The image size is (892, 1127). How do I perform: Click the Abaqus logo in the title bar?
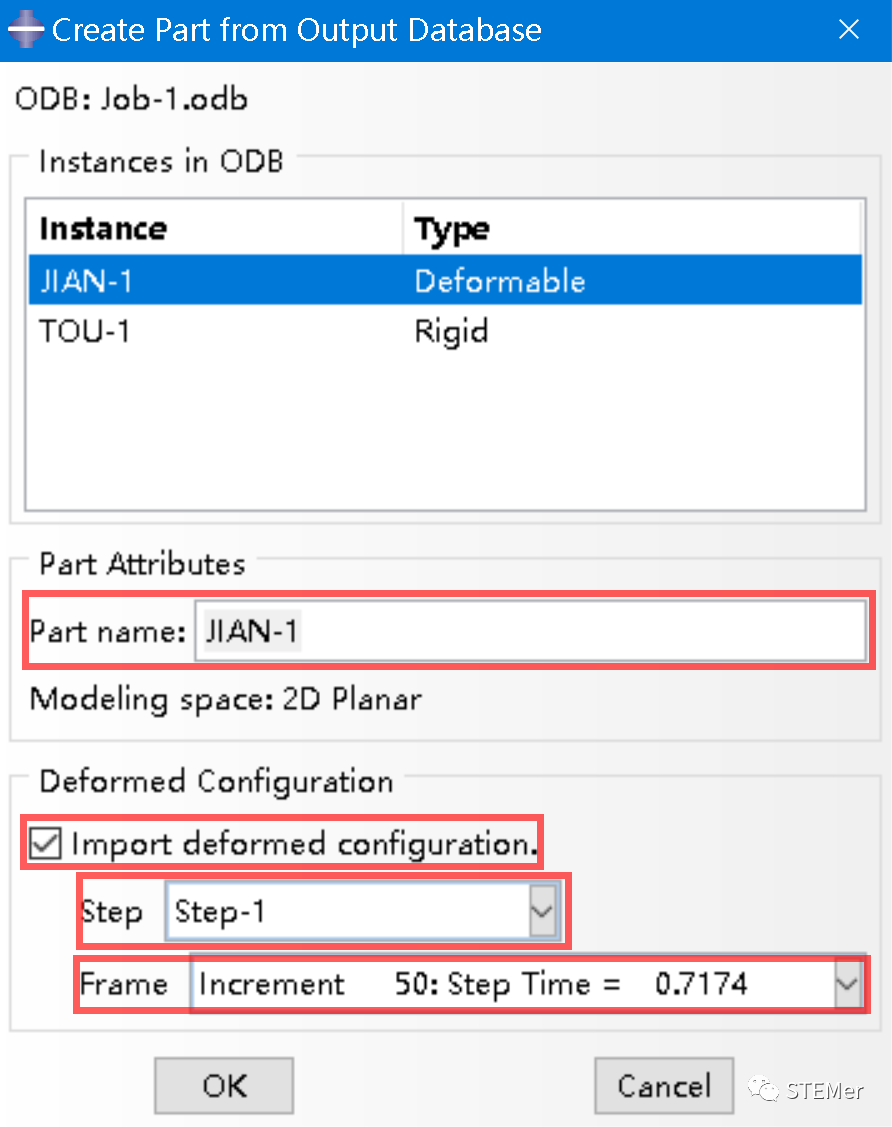click(x=26, y=30)
